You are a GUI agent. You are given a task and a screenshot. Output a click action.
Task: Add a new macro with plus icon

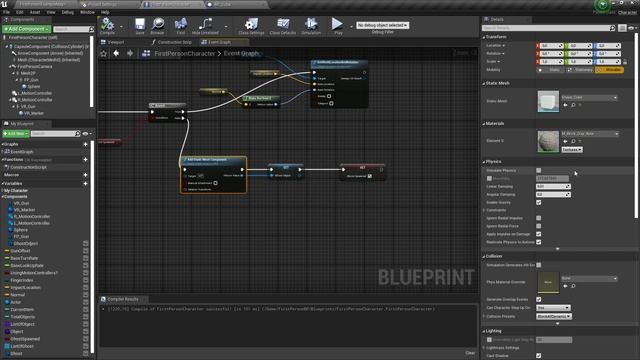tap(85, 175)
